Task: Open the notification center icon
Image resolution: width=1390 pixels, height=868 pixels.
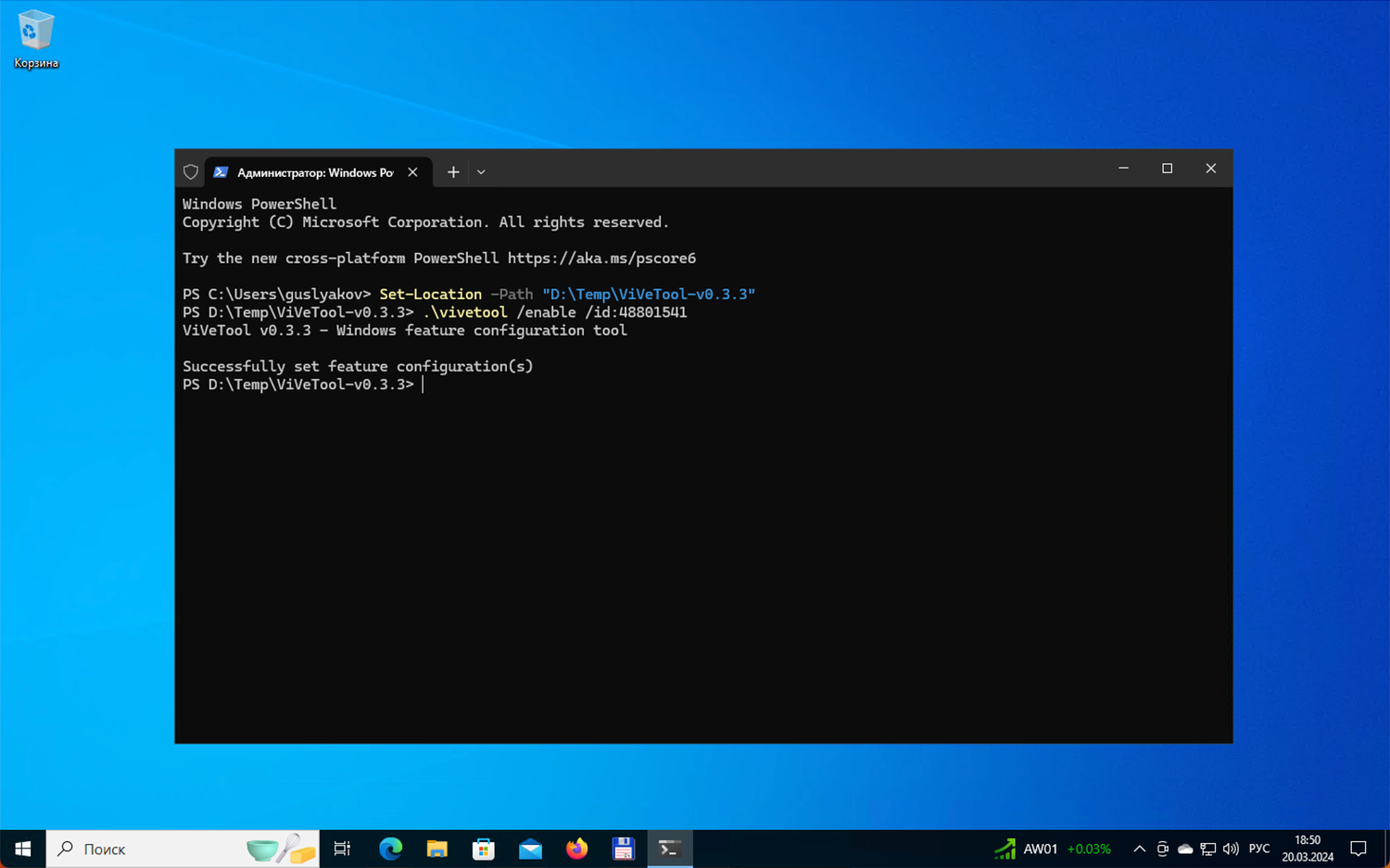Action: click(1358, 849)
